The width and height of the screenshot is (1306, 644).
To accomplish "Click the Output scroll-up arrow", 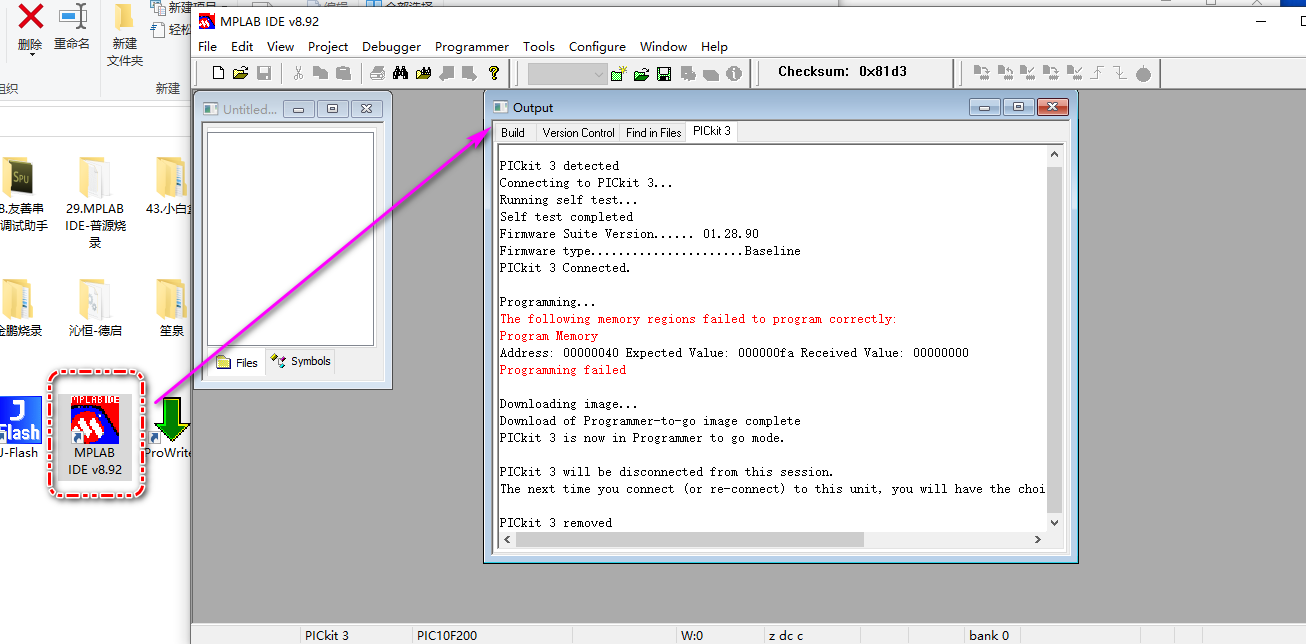I will coord(1054,154).
